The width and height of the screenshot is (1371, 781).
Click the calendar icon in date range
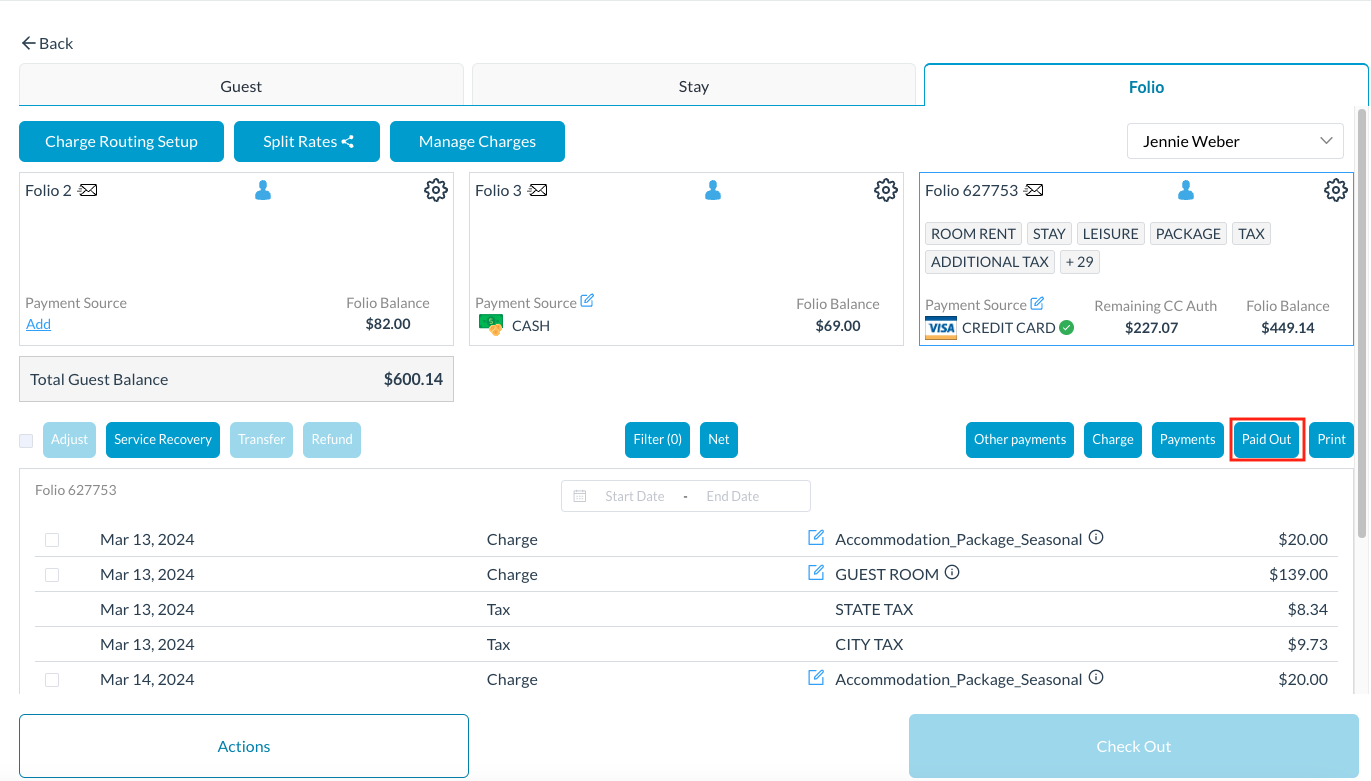pyautogui.click(x=580, y=496)
